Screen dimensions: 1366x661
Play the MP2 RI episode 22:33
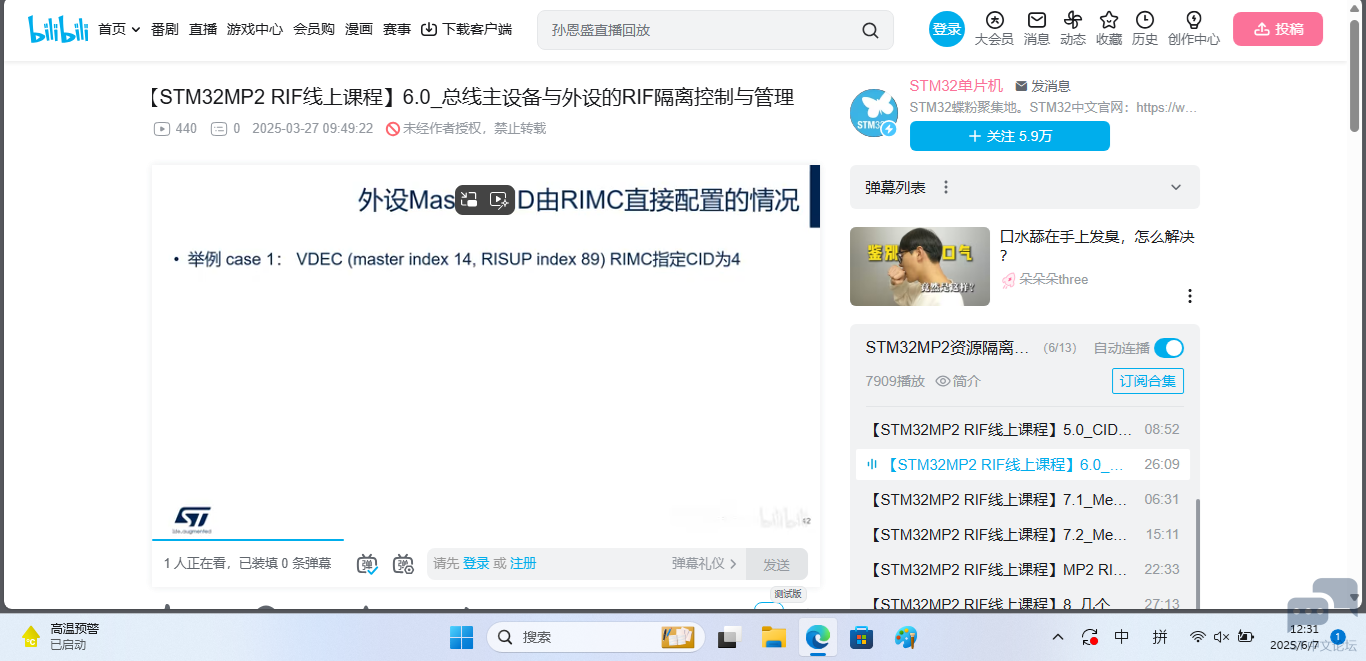click(1024, 569)
